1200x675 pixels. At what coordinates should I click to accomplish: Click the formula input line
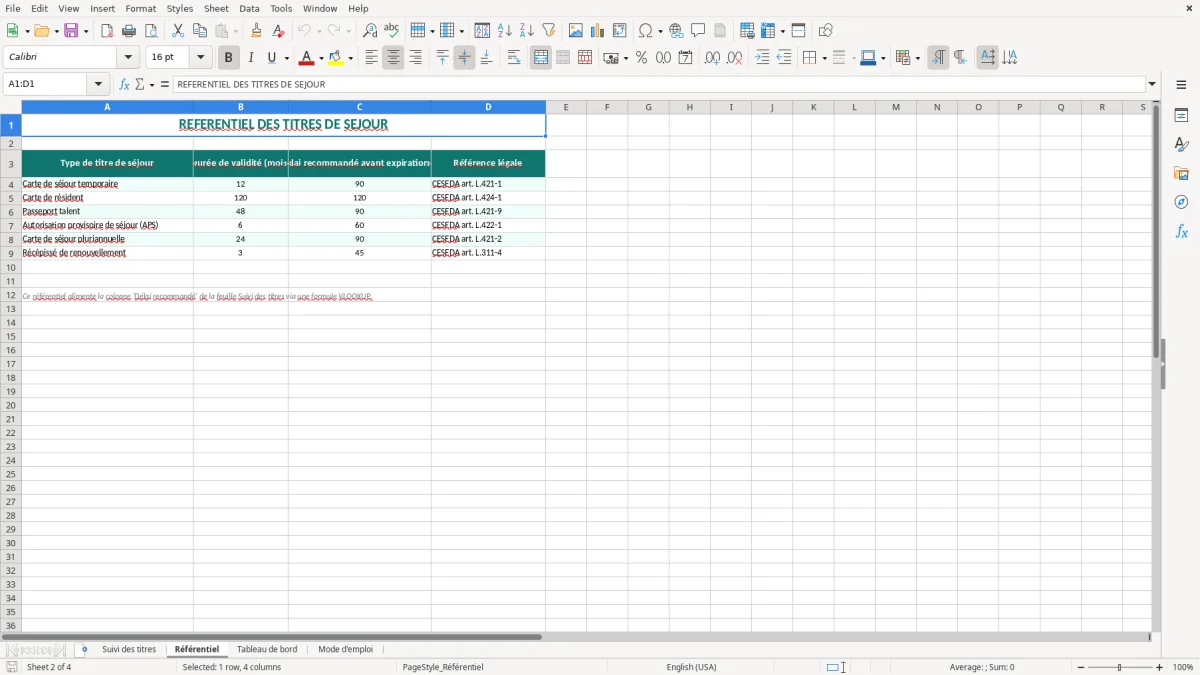(x=659, y=84)
